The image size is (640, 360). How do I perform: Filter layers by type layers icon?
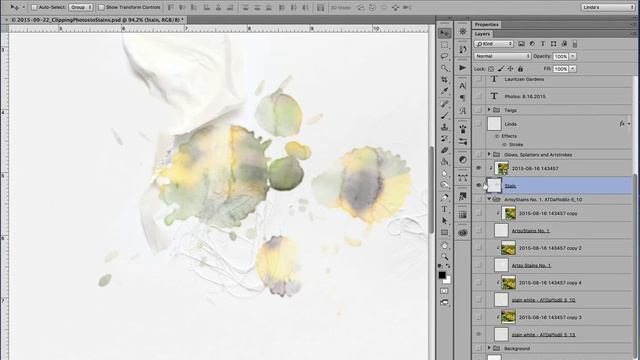(x=542, y=44)
